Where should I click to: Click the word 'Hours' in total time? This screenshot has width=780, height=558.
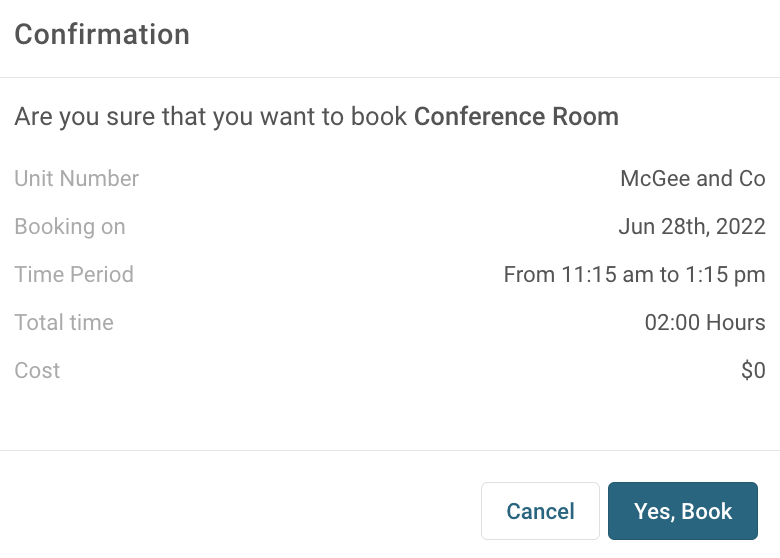click(735, 323)
